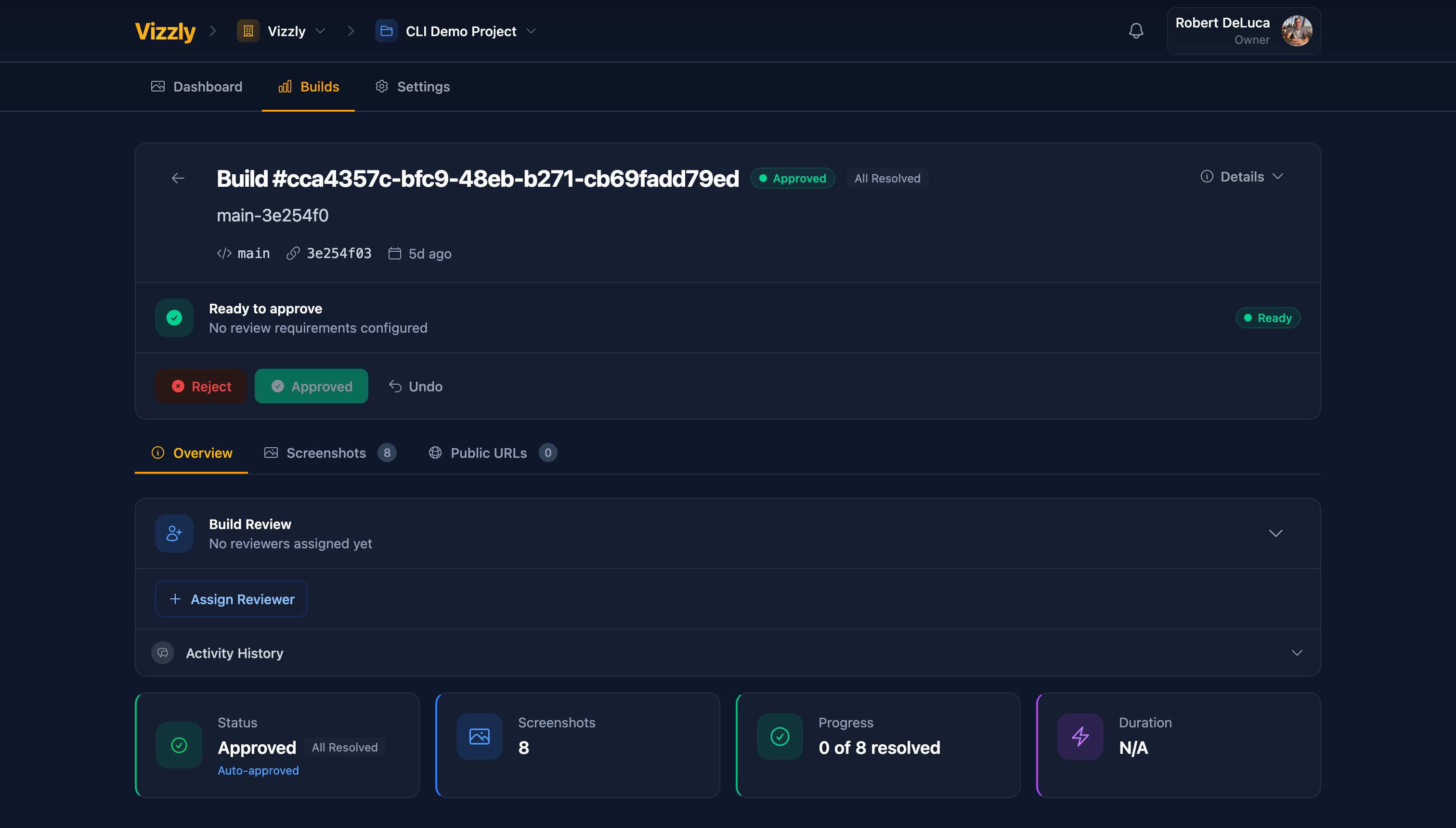This screenshot has width=1456, height=828.
Task: Reject the build
Action: pyautogui.click(x=200, y=386)
